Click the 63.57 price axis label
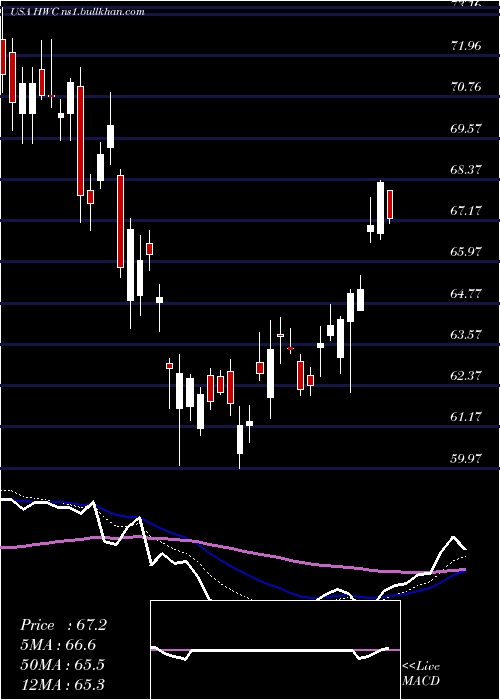500x700 pixels. 467,335
